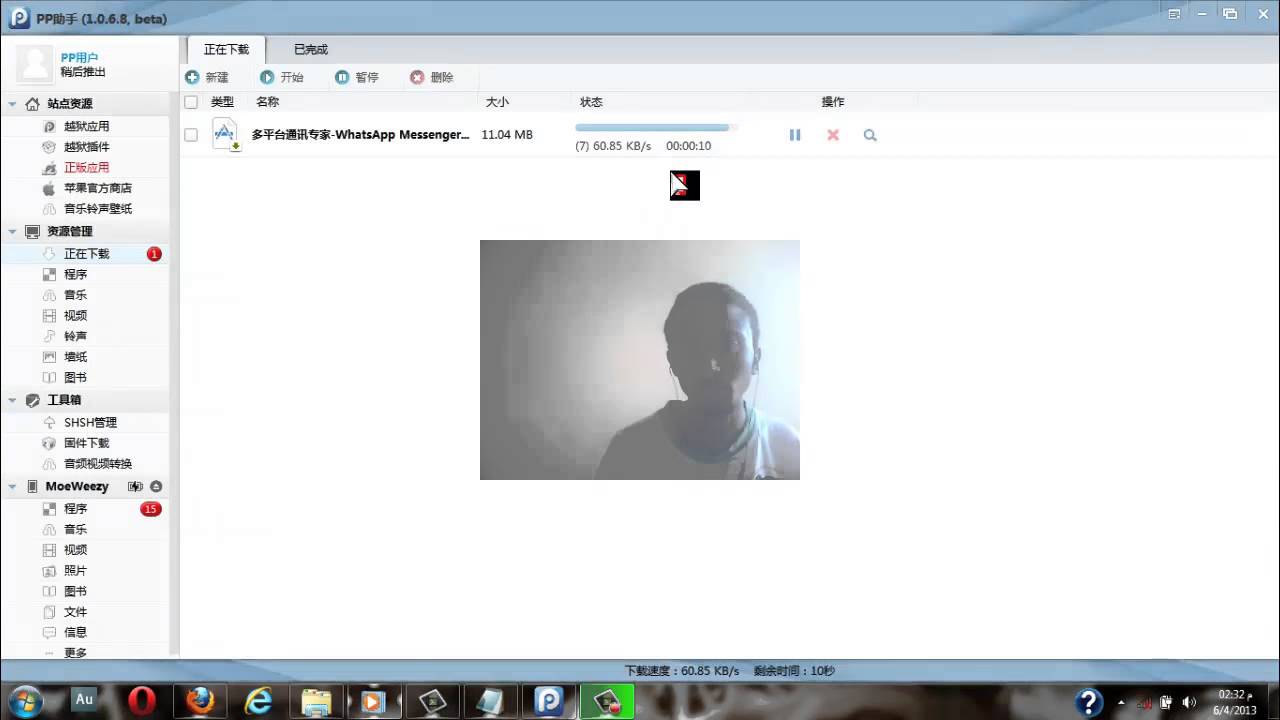Click the magnifier icon in WhatsApp row
1280x720 pixels.
click(870, 135)
